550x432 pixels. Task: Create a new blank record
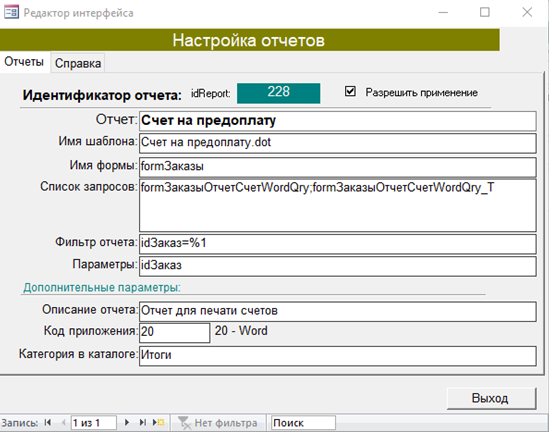[158, 423]
